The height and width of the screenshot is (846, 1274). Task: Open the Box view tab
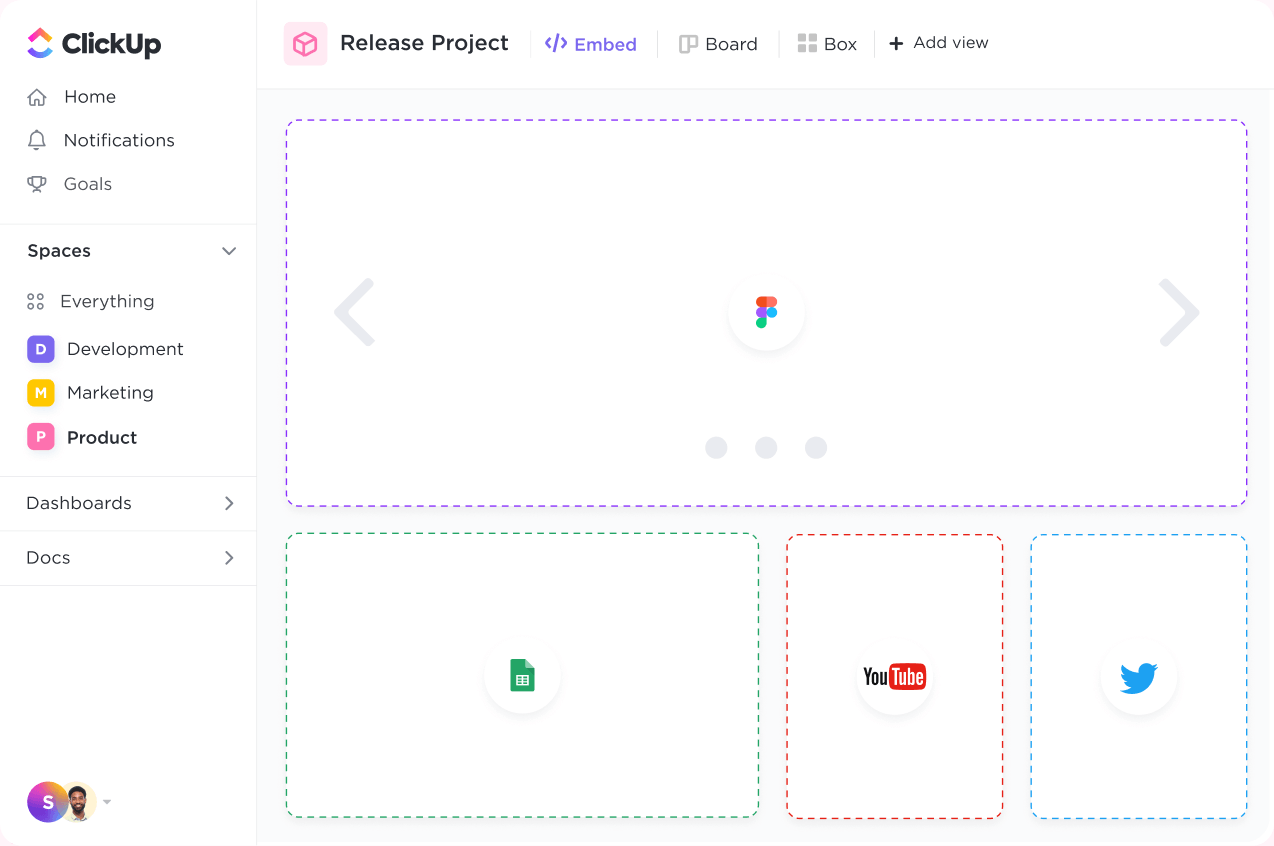(826, 43)
